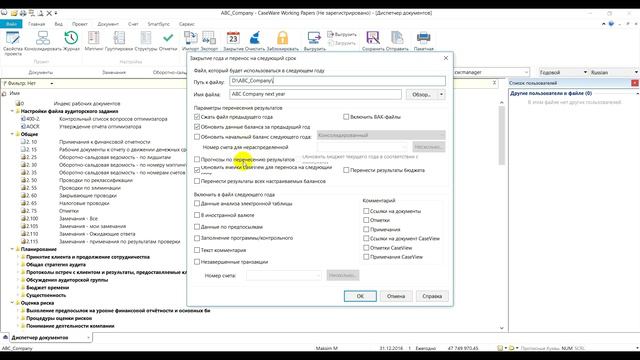This screenshot has width=640, height=360.
Task: Open the Проект ribbon tab
Action: pos(80,24)
